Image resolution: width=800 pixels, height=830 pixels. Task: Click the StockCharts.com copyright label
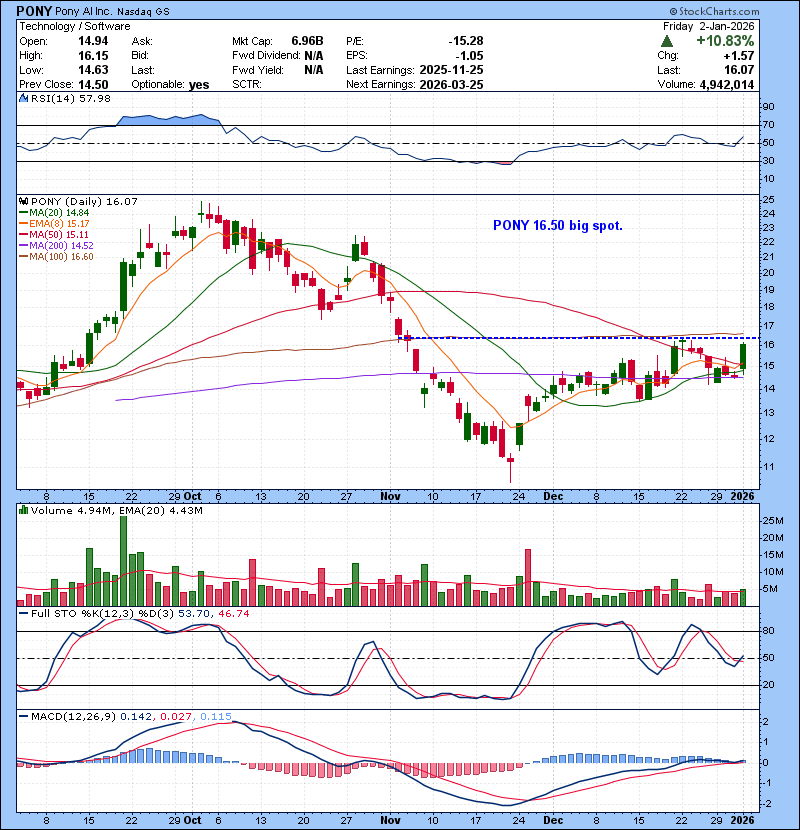click(714, 11)
